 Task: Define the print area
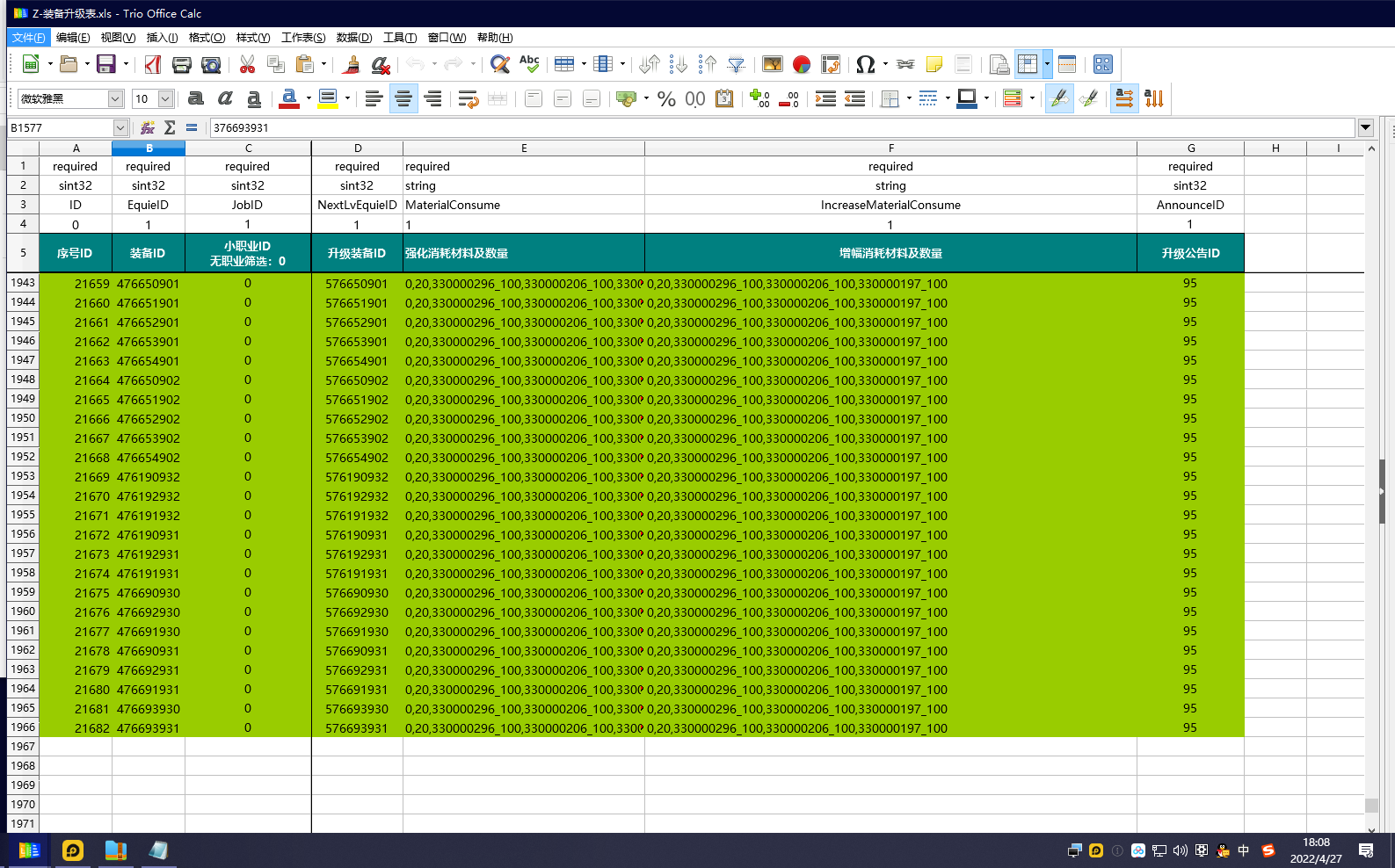999,64
